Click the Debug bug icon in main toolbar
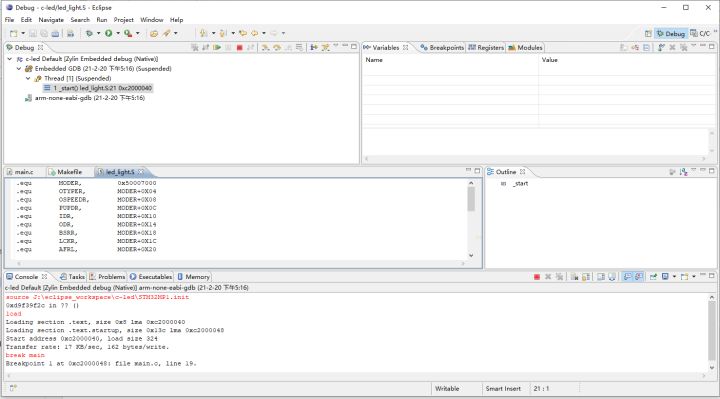This screenshot has width=720, height=399. [89, 33]
